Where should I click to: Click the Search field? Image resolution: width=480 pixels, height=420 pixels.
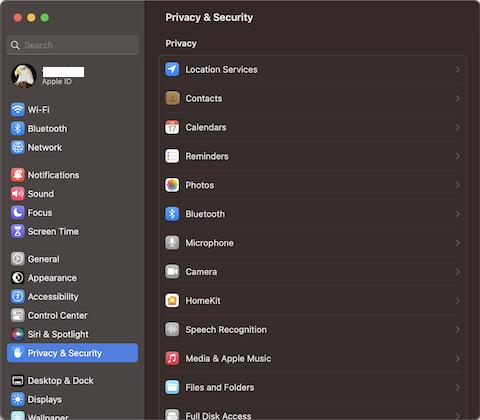point(72,45)
